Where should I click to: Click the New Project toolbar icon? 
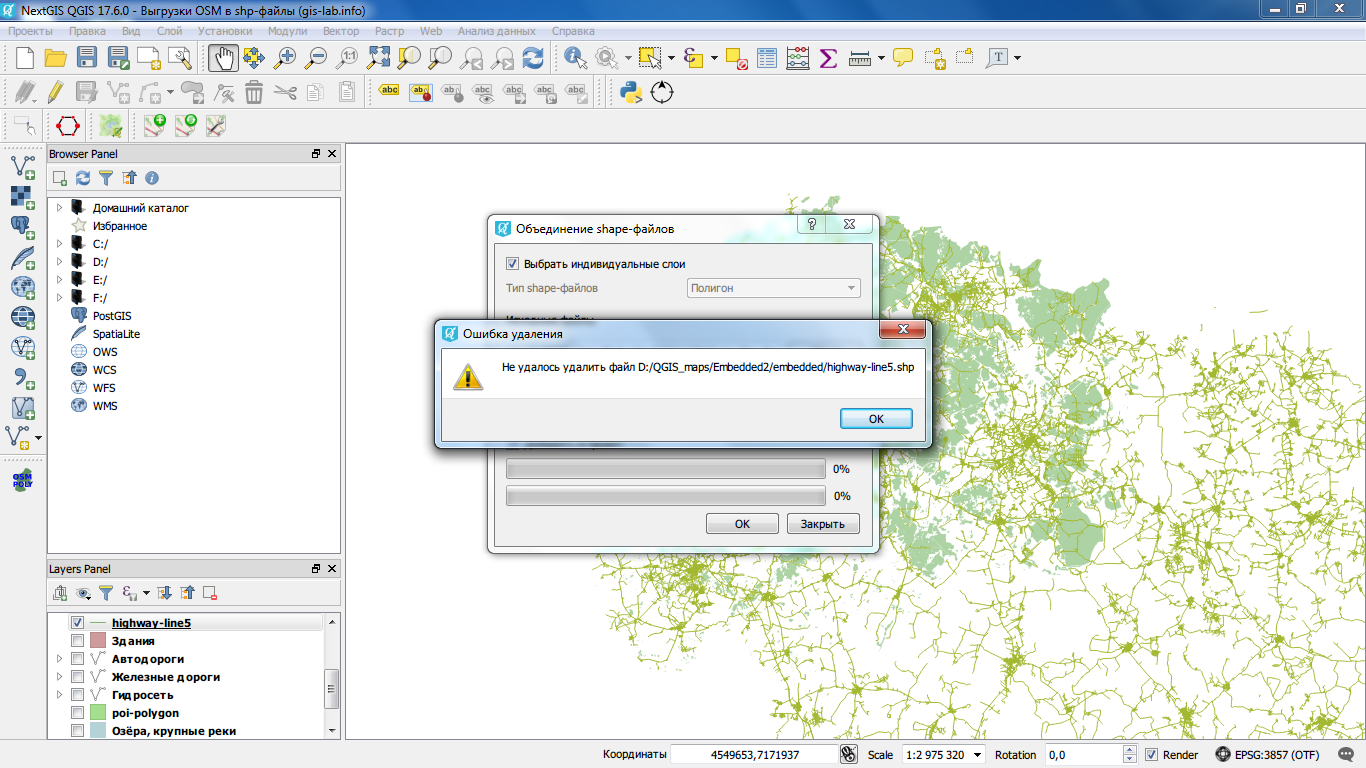[x=24, y=58]
